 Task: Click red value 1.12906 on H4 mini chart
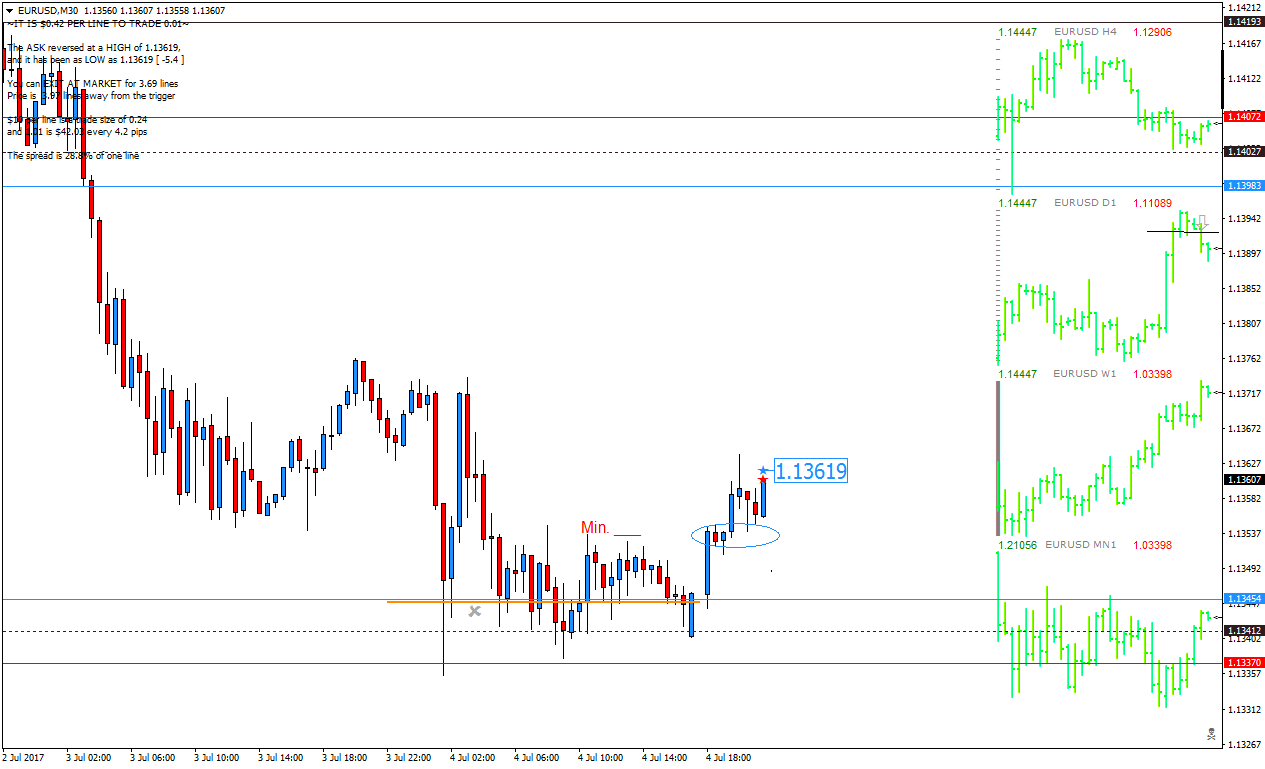pyautogui.click(x=1153, y=32)
